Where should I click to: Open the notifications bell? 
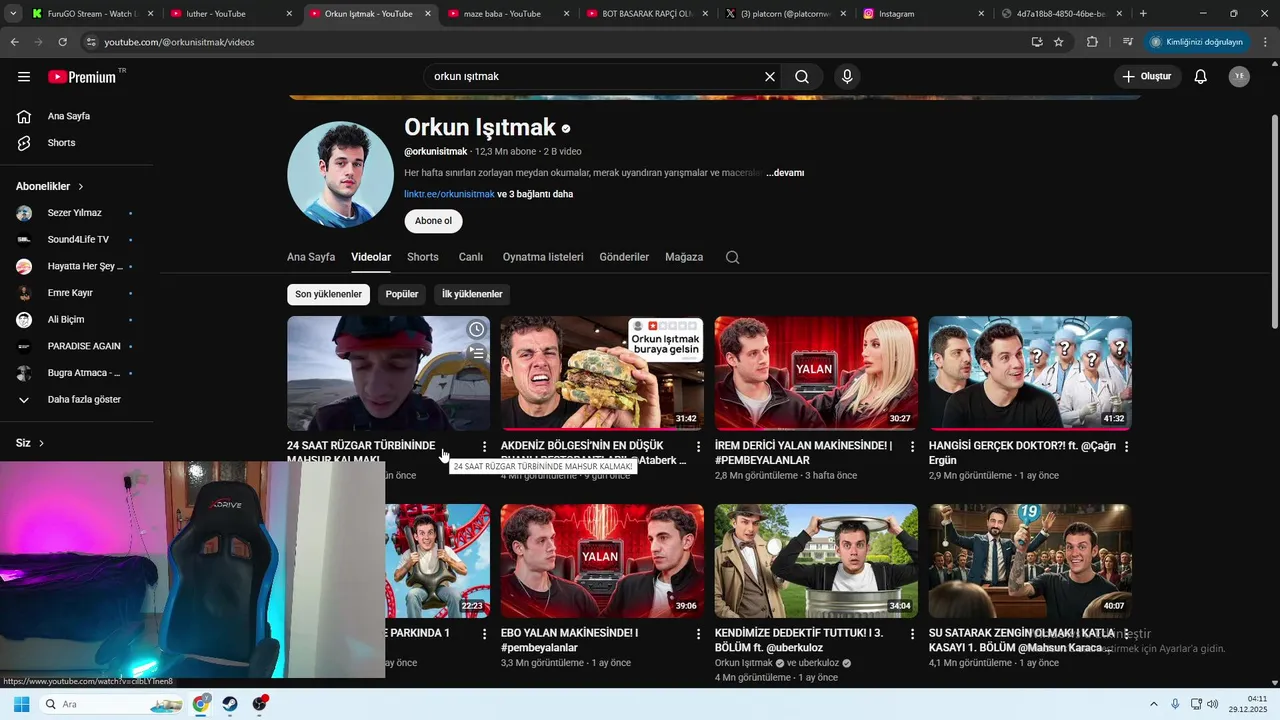(x=1201, y=77)
